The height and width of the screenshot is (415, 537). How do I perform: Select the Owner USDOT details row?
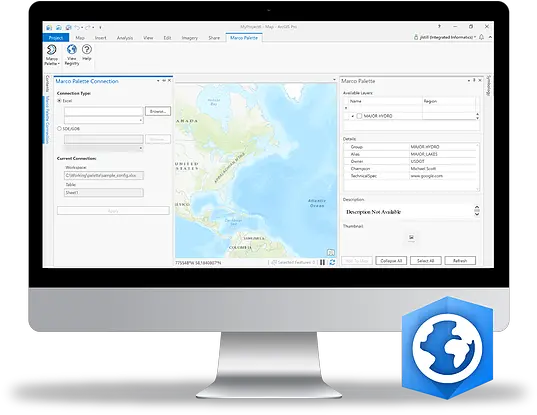pos(410,161)
